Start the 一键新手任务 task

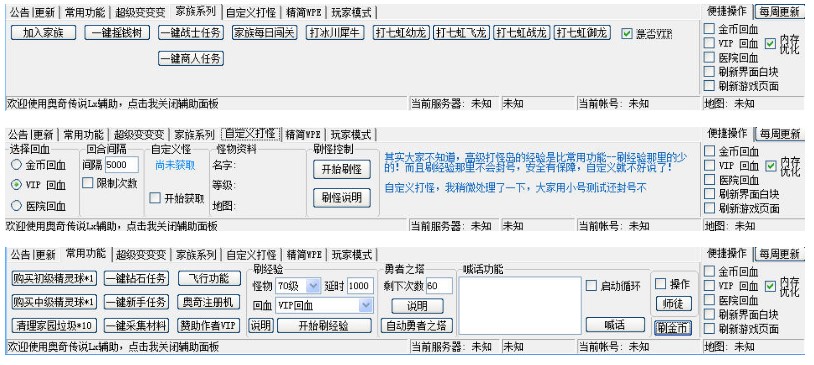click(x=137, y=302)
